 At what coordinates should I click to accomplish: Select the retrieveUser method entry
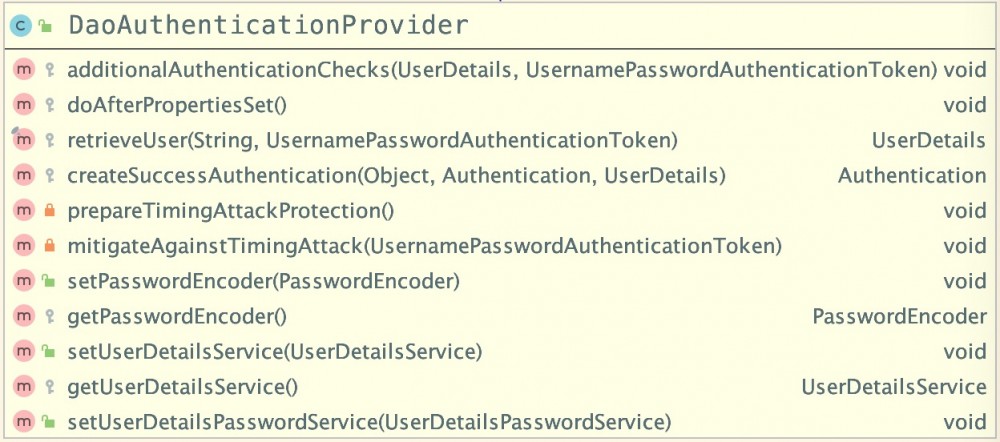[372, 140]
